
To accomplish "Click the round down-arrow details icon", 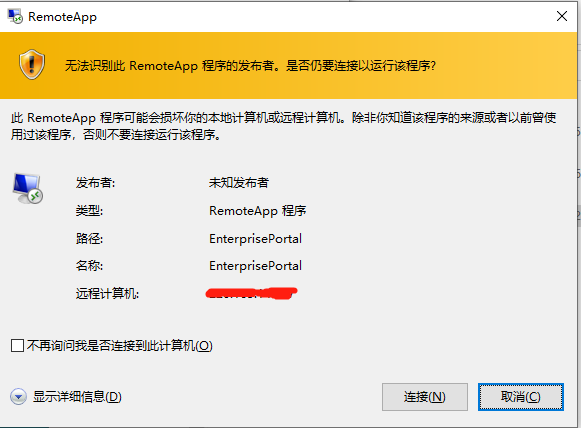I will tap(18, 397).
